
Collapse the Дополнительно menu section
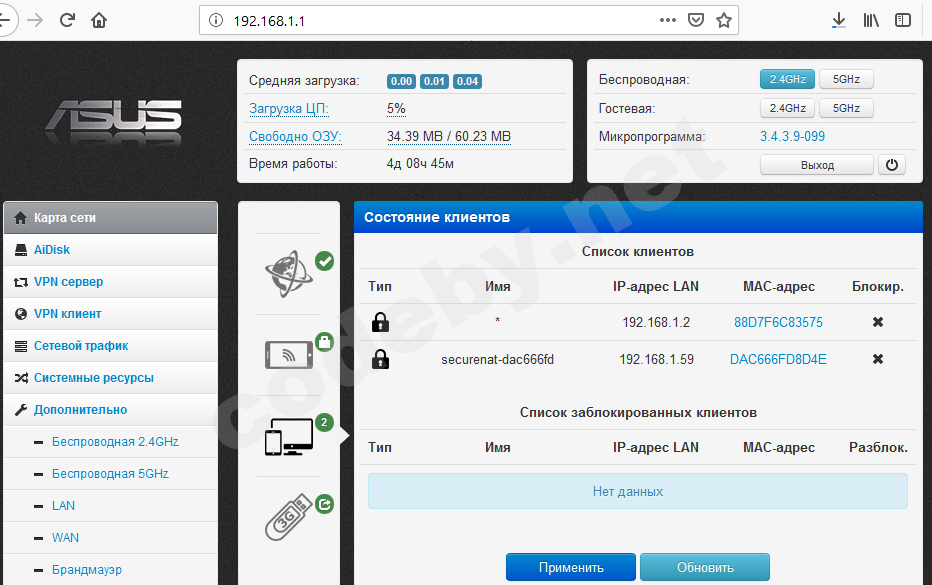coord(111,410)
